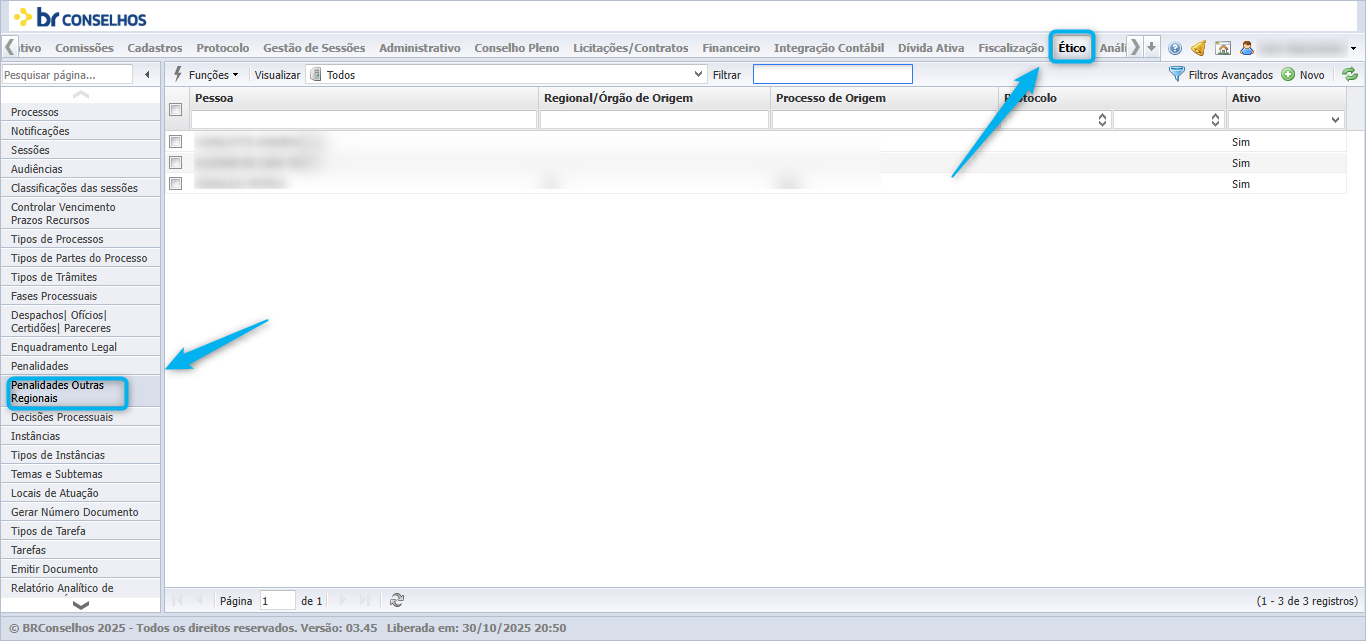Go to the home page icon

click(x=1222, y=48)
